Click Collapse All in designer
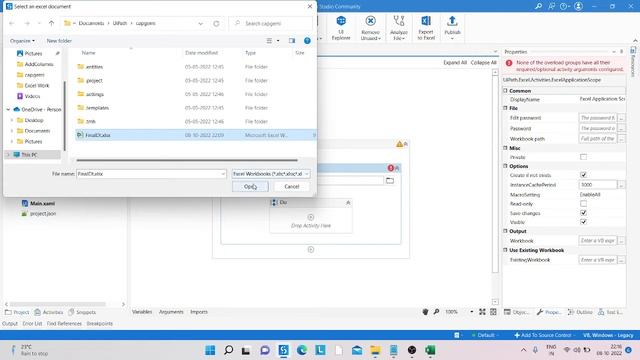Viewport: 640px width, 360px height. click(x=483, y=62)
